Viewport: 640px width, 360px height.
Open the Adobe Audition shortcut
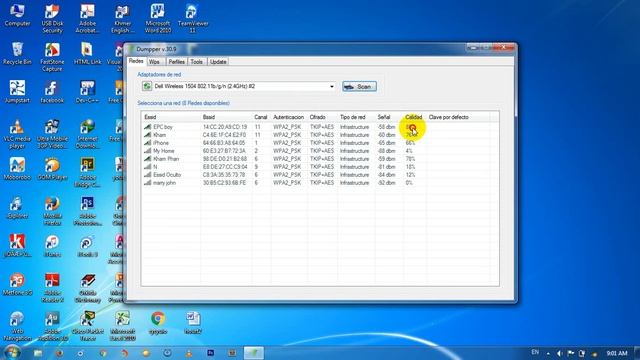[x=52, y=326]
